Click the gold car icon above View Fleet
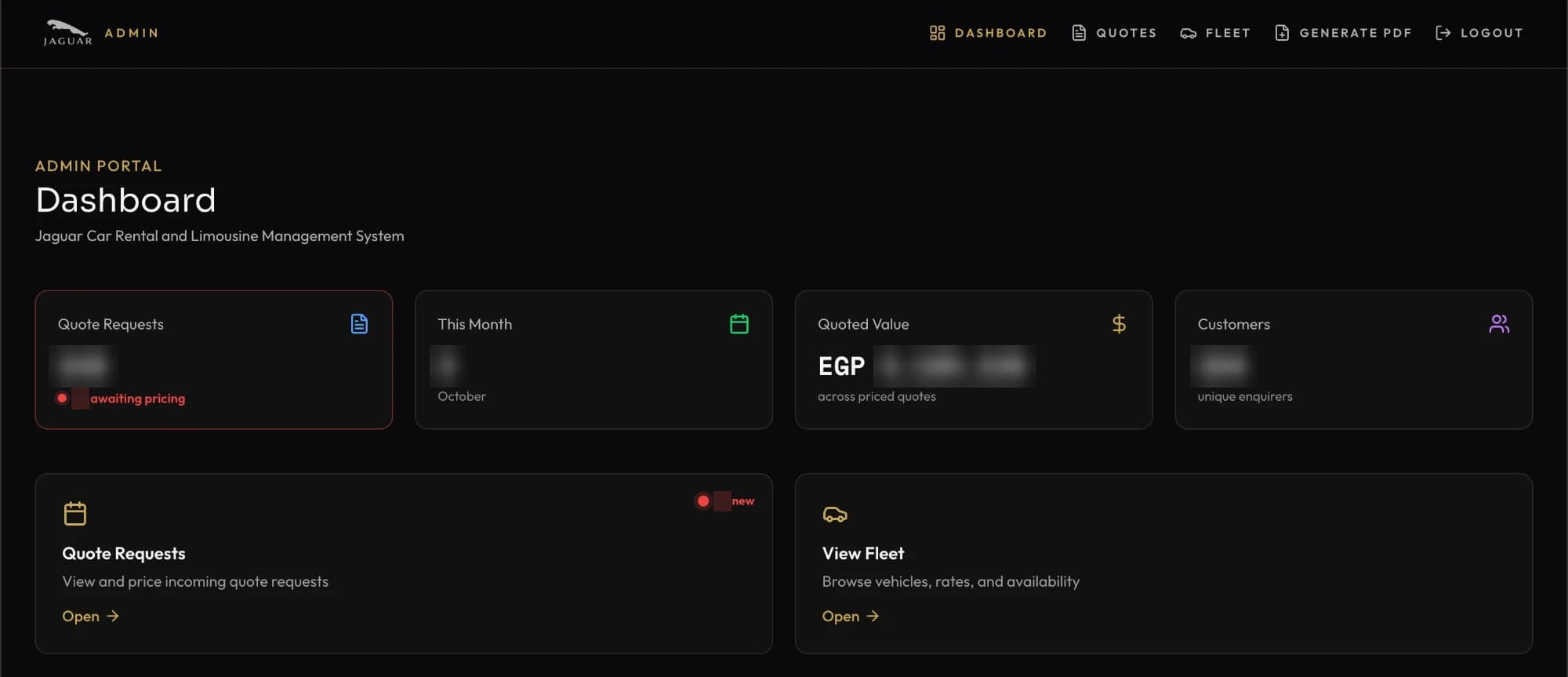 835,515
